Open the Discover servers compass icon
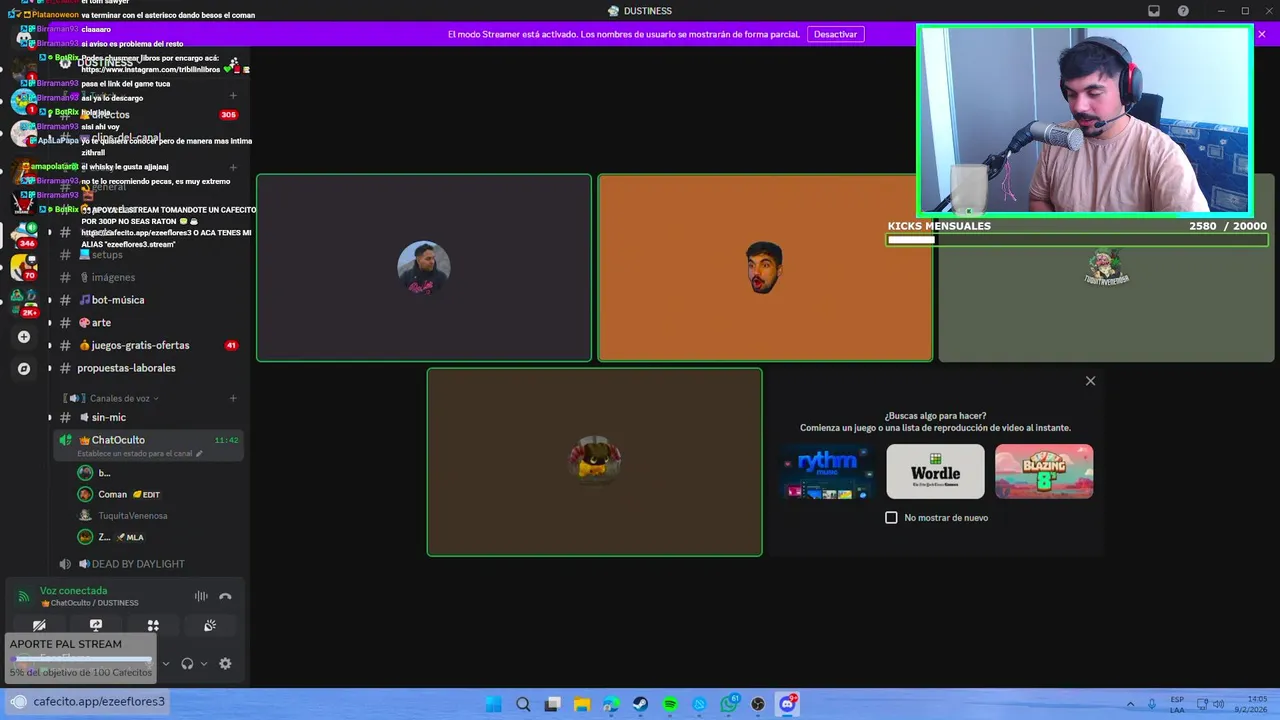The width and height of the screenshot is (1280, 720). click(x=24, y=368)
